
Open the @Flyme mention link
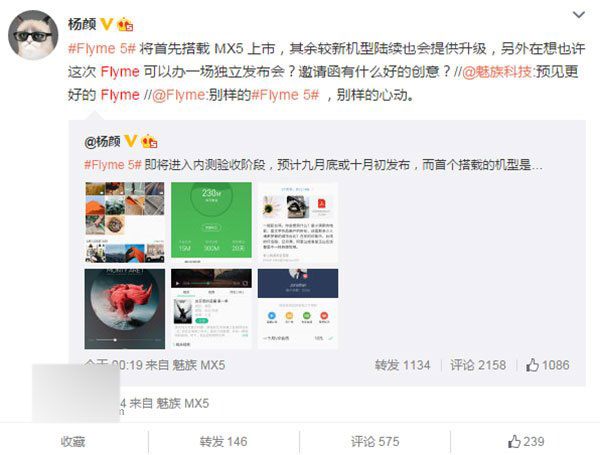click(178, 95)
